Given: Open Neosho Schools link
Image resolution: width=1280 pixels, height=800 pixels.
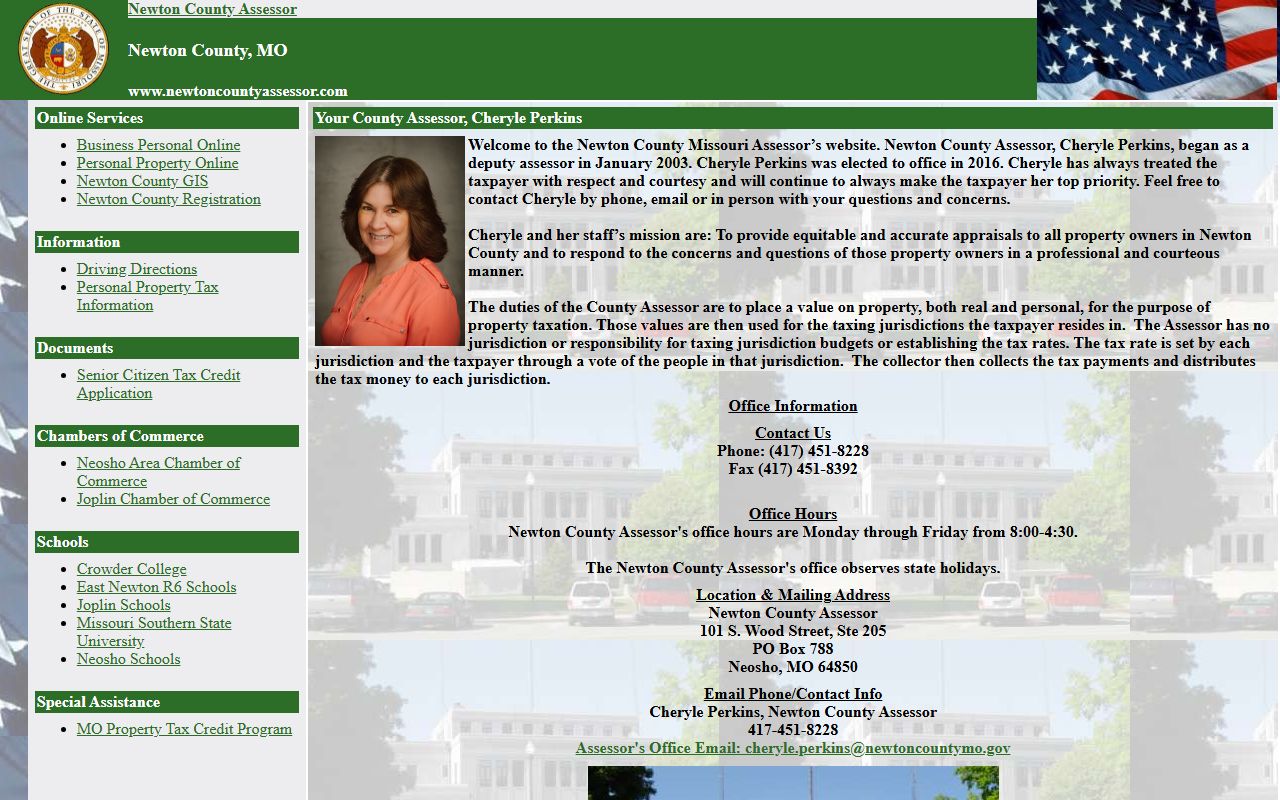Looking at the screenshot, I should coord(128,659).
